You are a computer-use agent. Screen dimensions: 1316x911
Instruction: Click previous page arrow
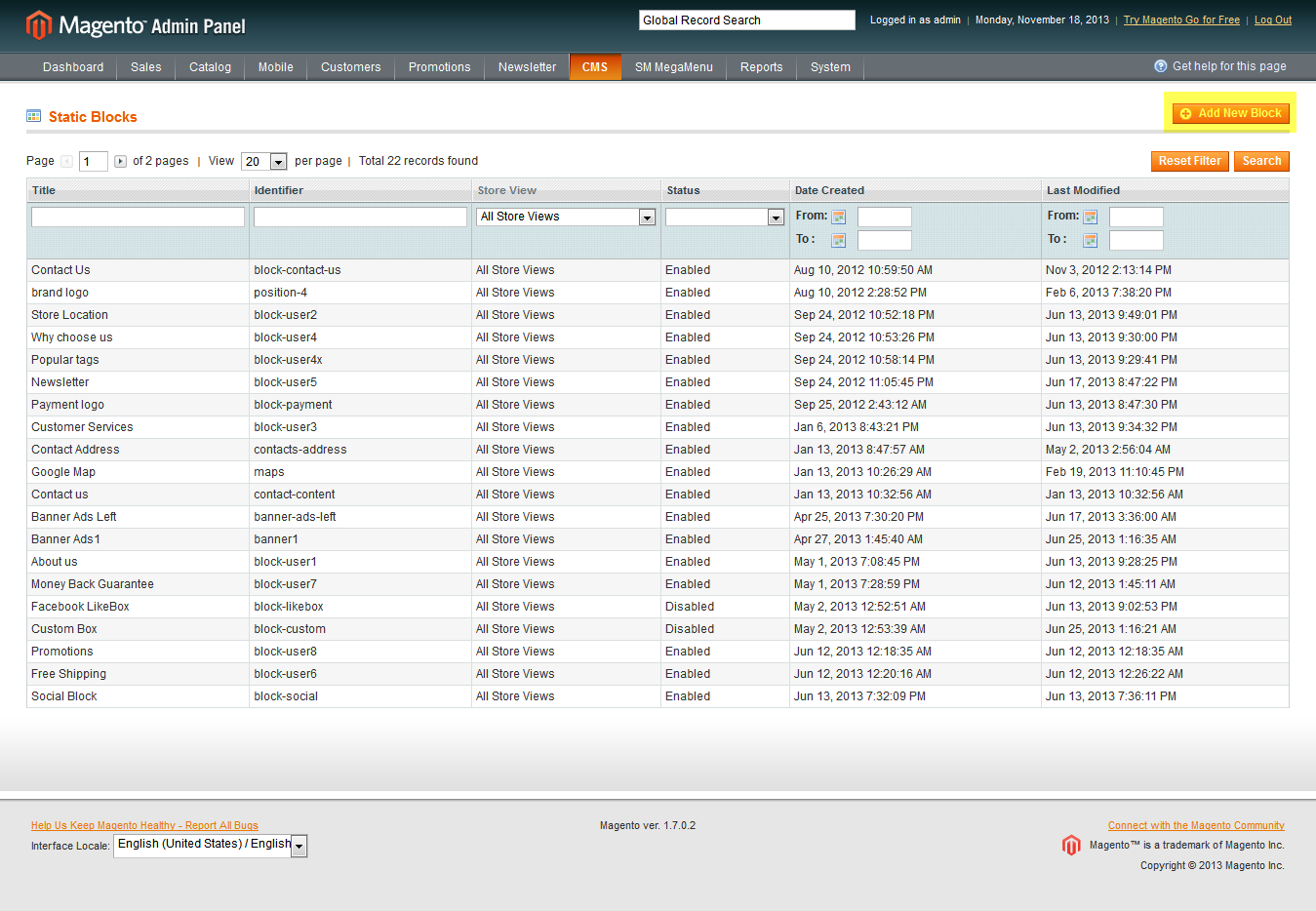66,161
